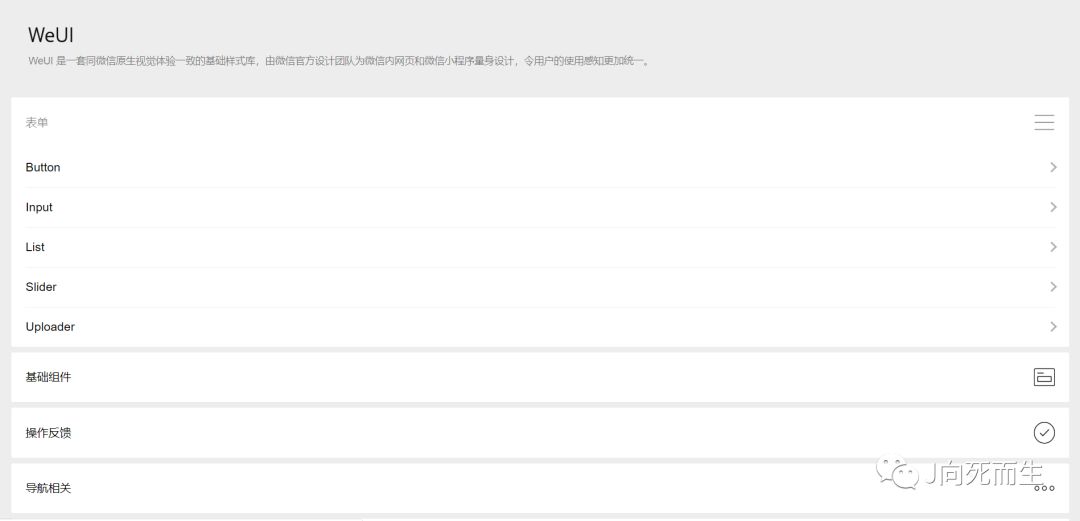Open the Input component page
Screen dimensions: 1080x521
540,207
